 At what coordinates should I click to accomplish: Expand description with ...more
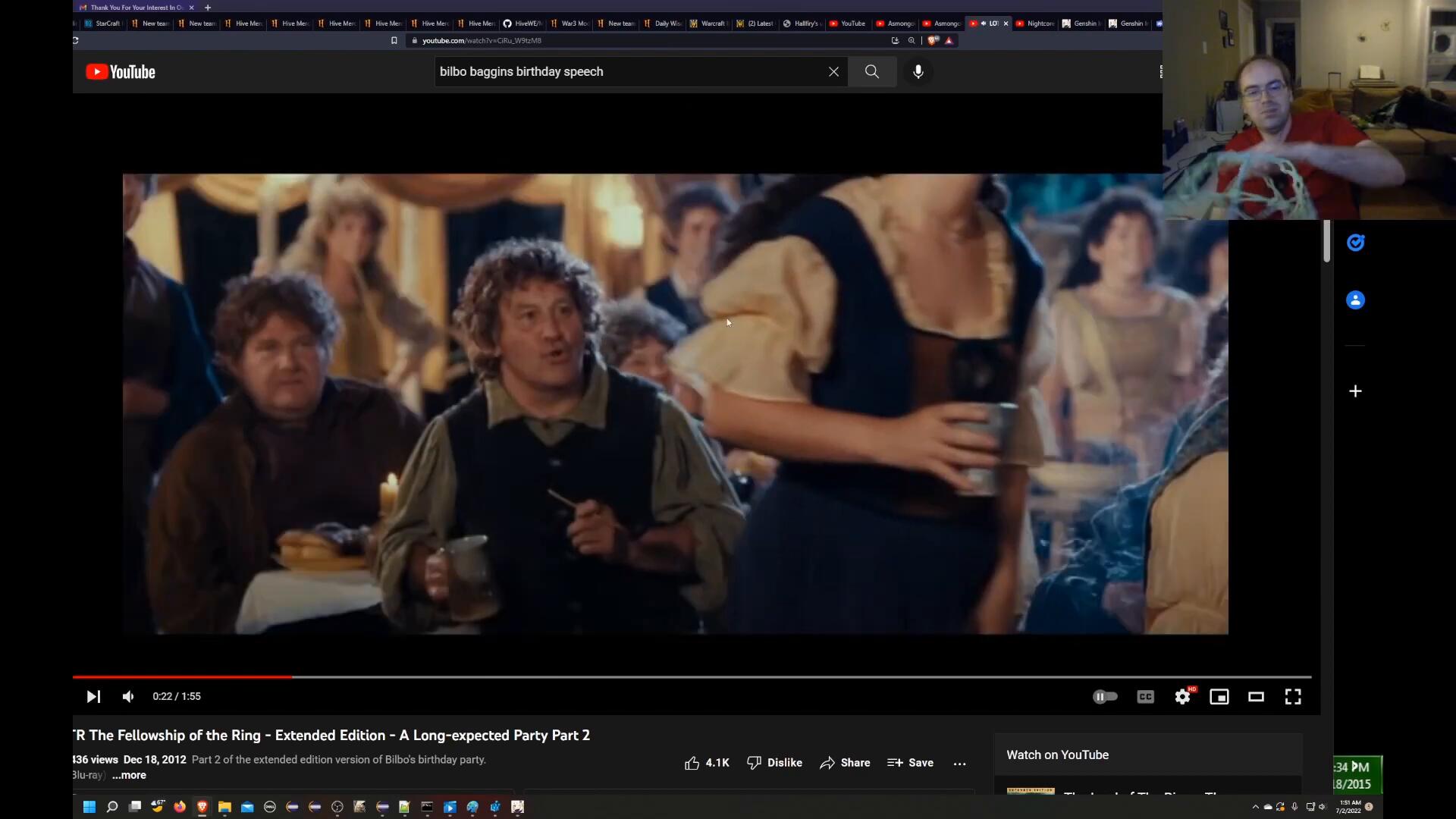(129, 775)
